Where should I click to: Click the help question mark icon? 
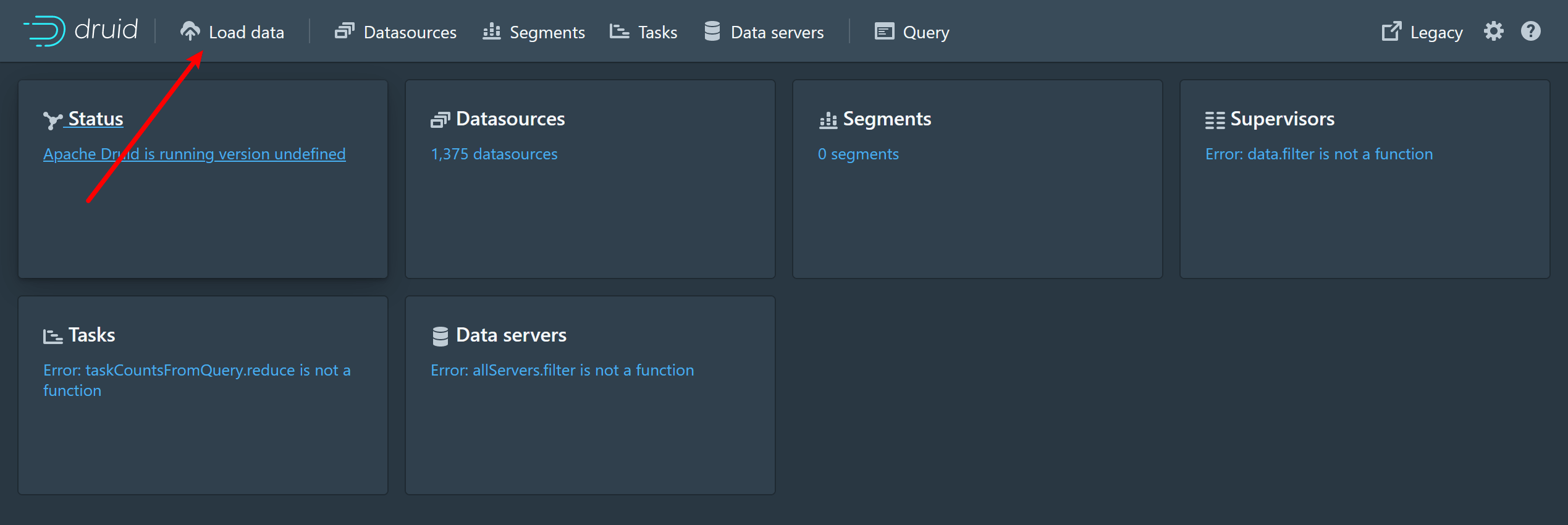pyautogui.click(x=1530, y=31)
